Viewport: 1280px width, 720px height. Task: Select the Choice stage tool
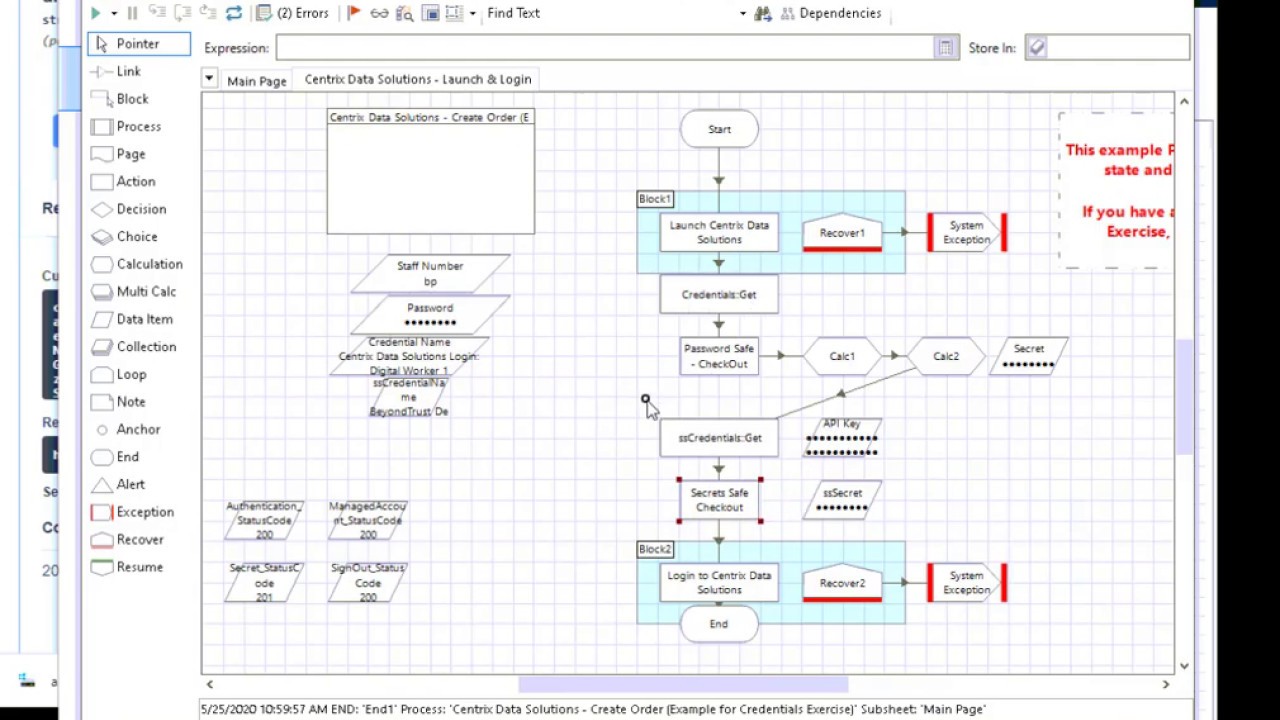(x=138, y=236)
